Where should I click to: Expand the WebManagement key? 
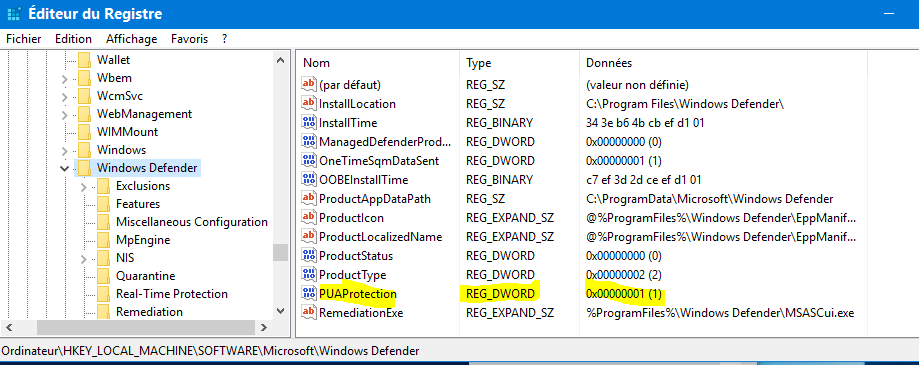click(64, 114)
